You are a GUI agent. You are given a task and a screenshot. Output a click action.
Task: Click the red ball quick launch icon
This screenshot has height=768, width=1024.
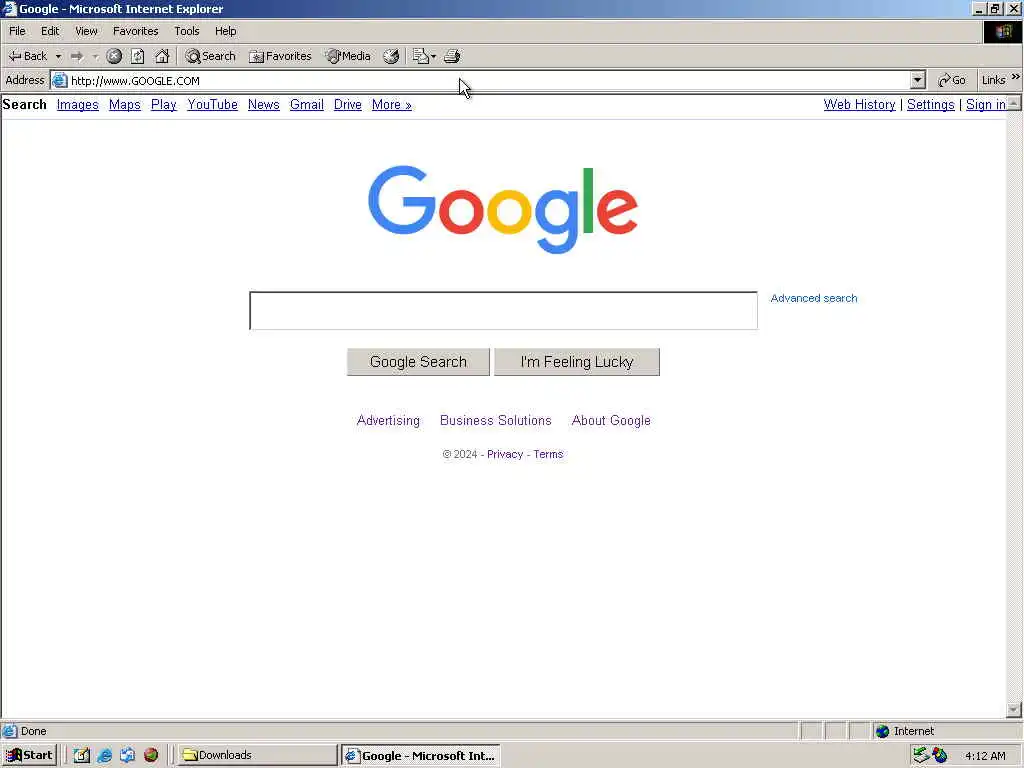click(x=151, y=756)
